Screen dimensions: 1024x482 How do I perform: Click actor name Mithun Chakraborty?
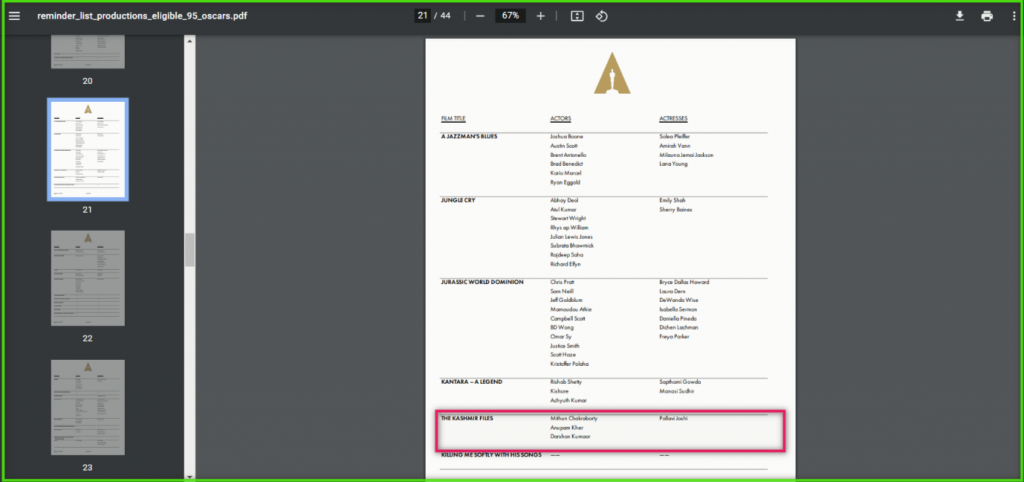tap(574, 418)
